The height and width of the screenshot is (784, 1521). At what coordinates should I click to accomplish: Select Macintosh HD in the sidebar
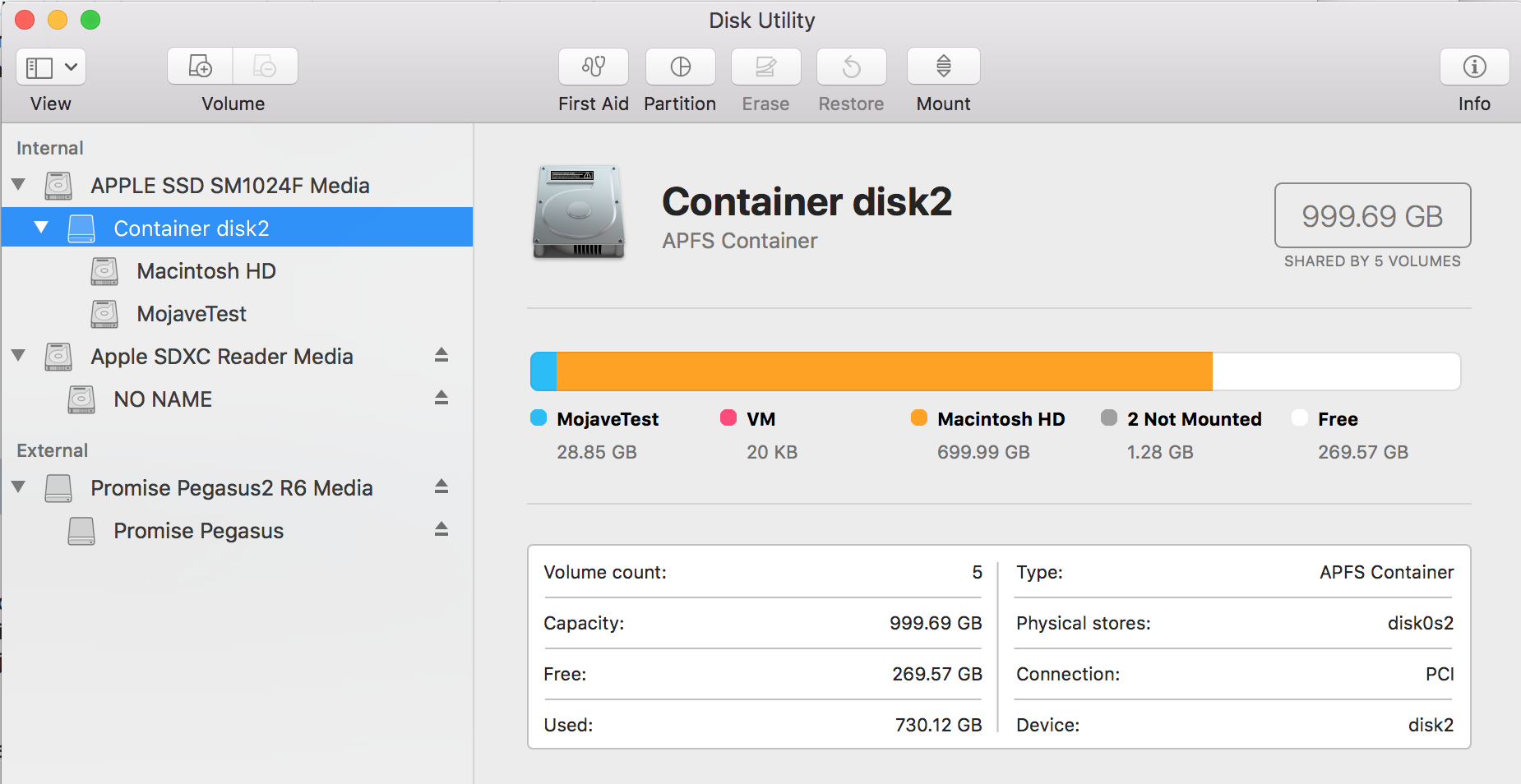tap(206, 271)
